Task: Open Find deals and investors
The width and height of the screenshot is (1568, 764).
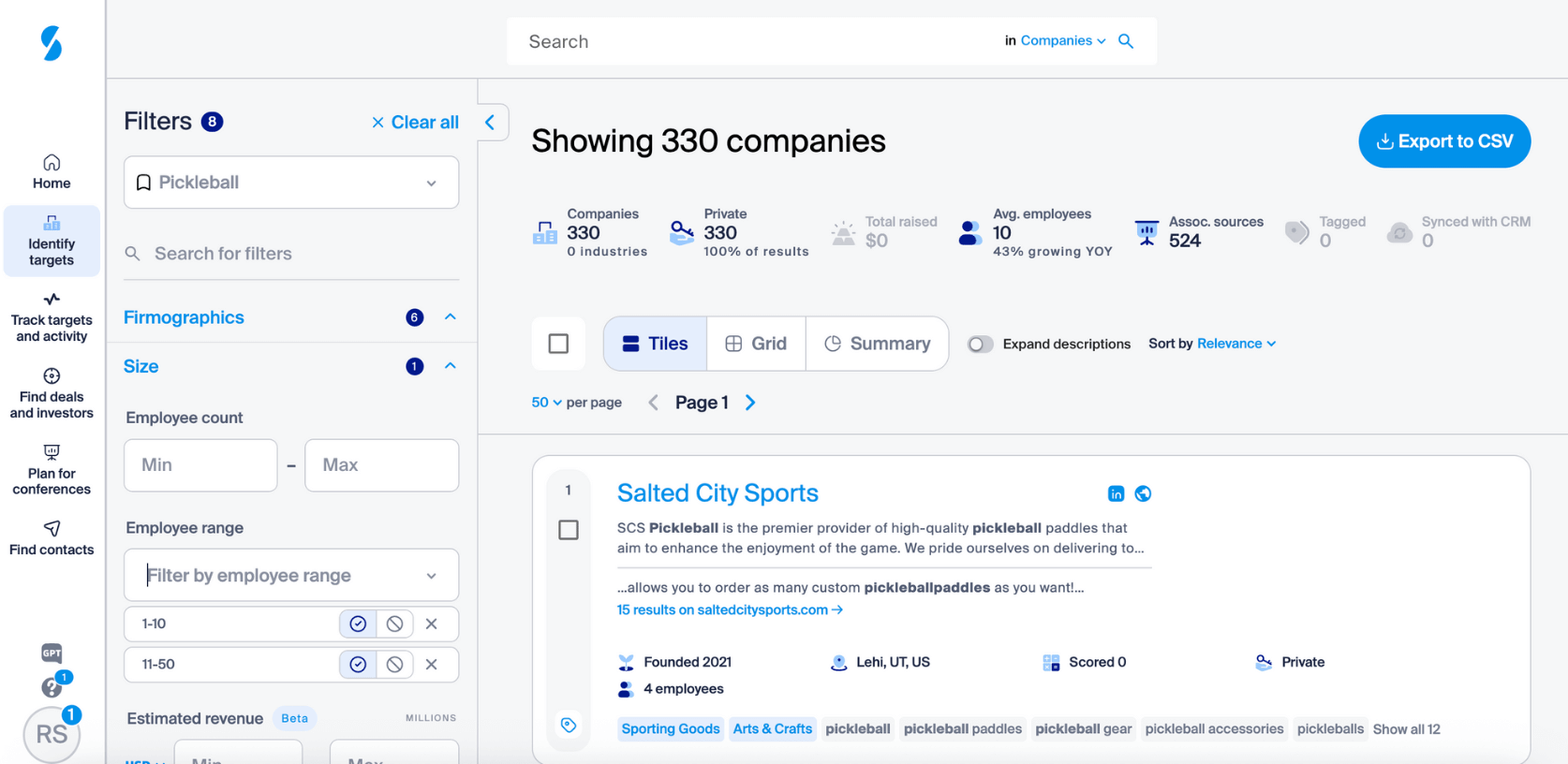Action: click(x=52, y=394)
